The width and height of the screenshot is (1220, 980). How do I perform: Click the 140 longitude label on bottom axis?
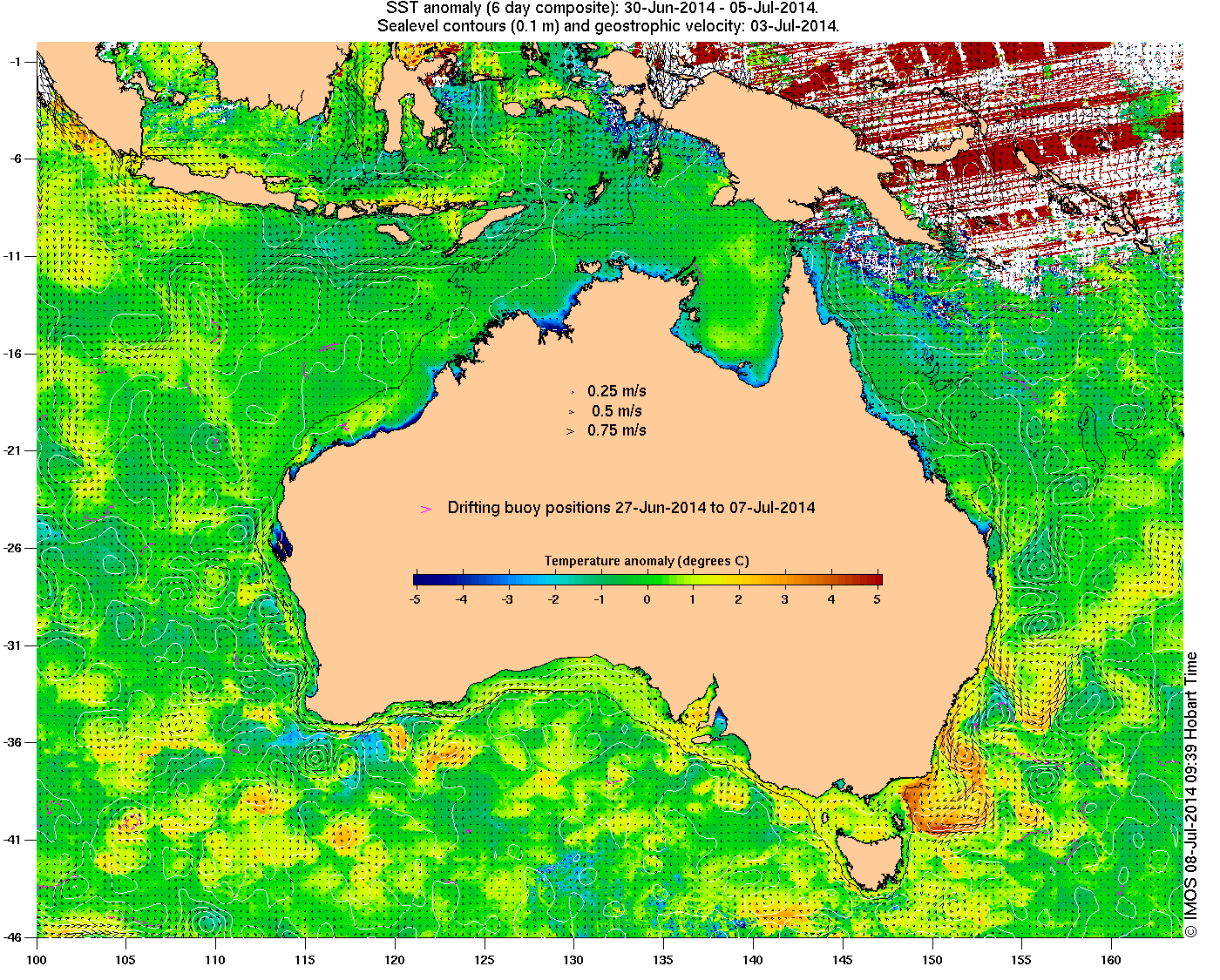[x=753, y=960]
